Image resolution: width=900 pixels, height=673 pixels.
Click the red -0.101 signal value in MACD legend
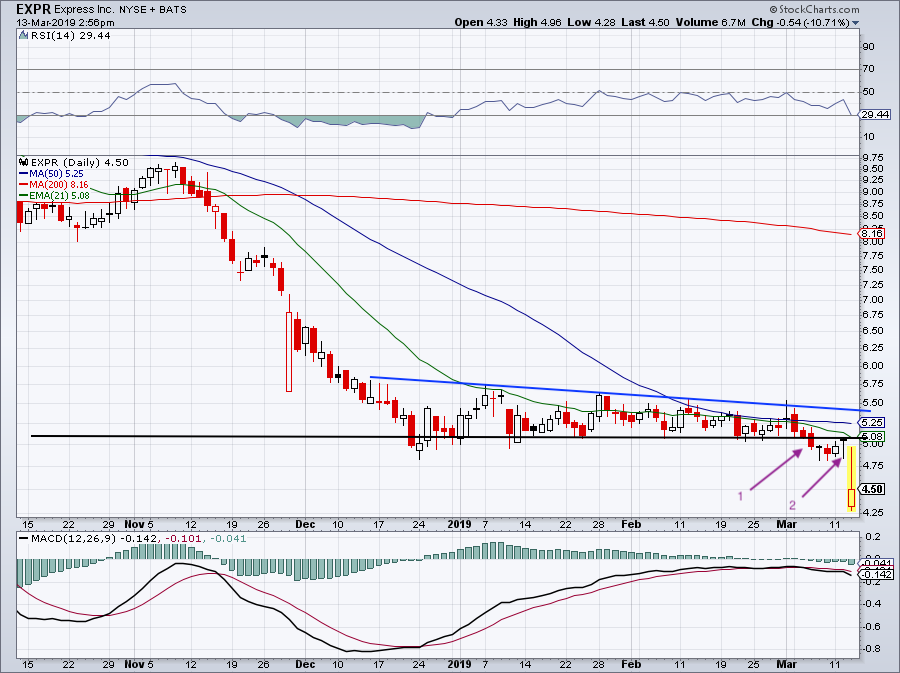[x=184, y=539]
